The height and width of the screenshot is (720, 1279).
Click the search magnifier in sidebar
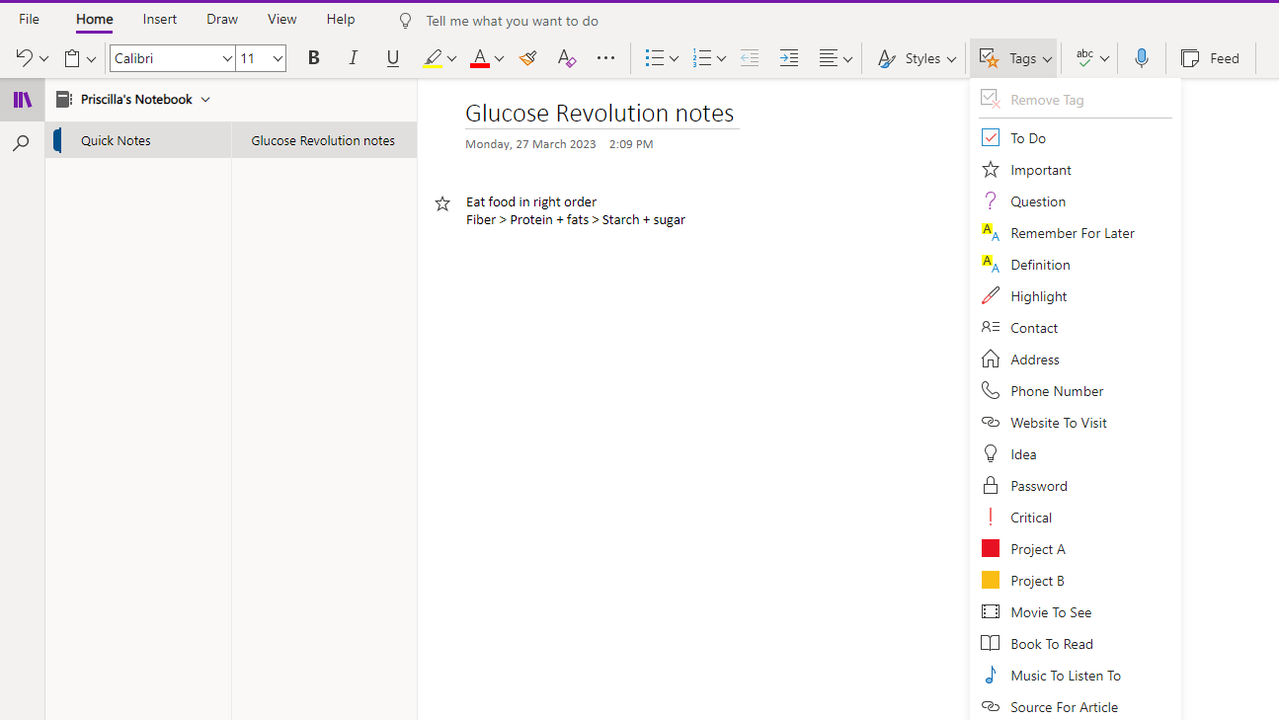tap(21, 144)
